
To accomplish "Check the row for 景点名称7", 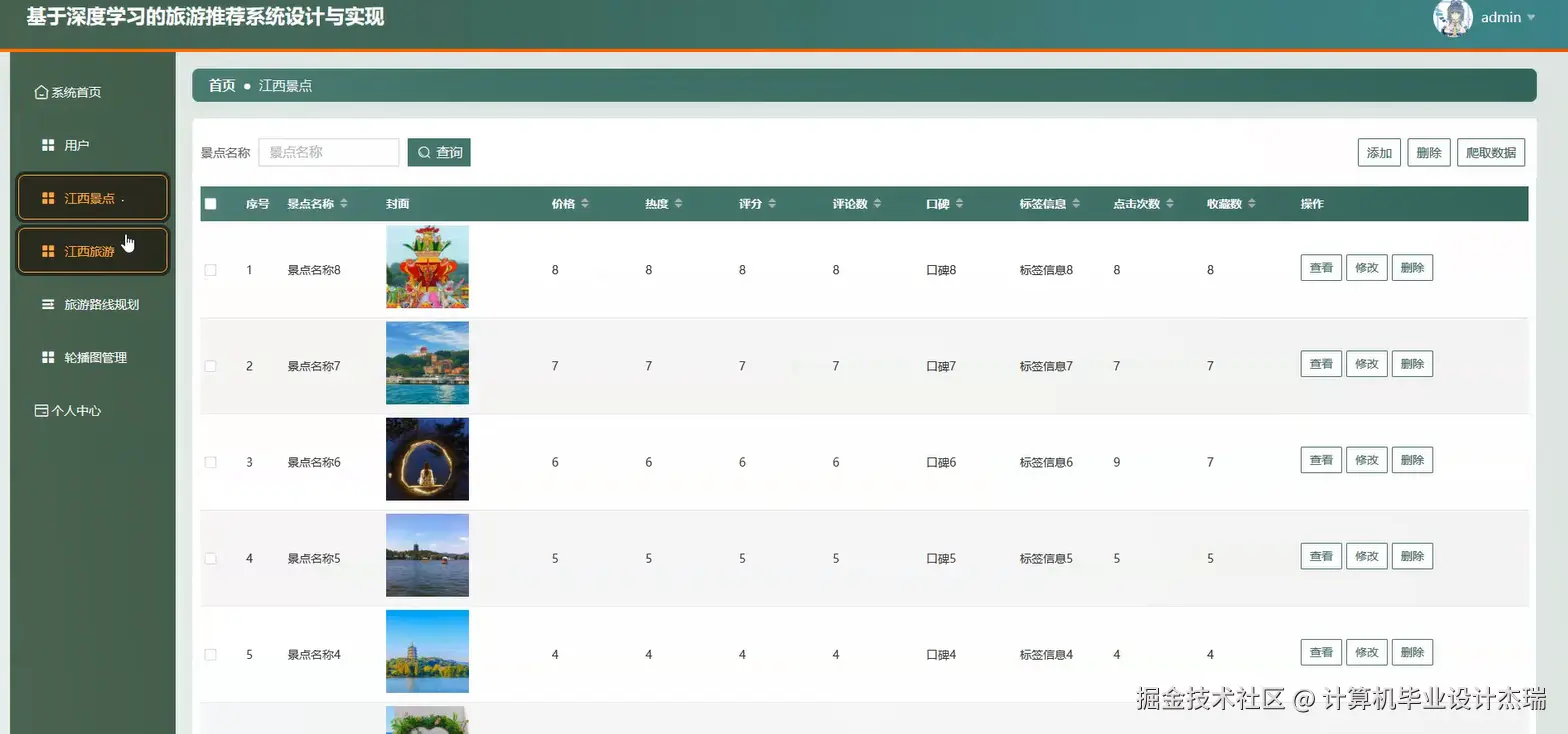I will (x=210, y=366).
